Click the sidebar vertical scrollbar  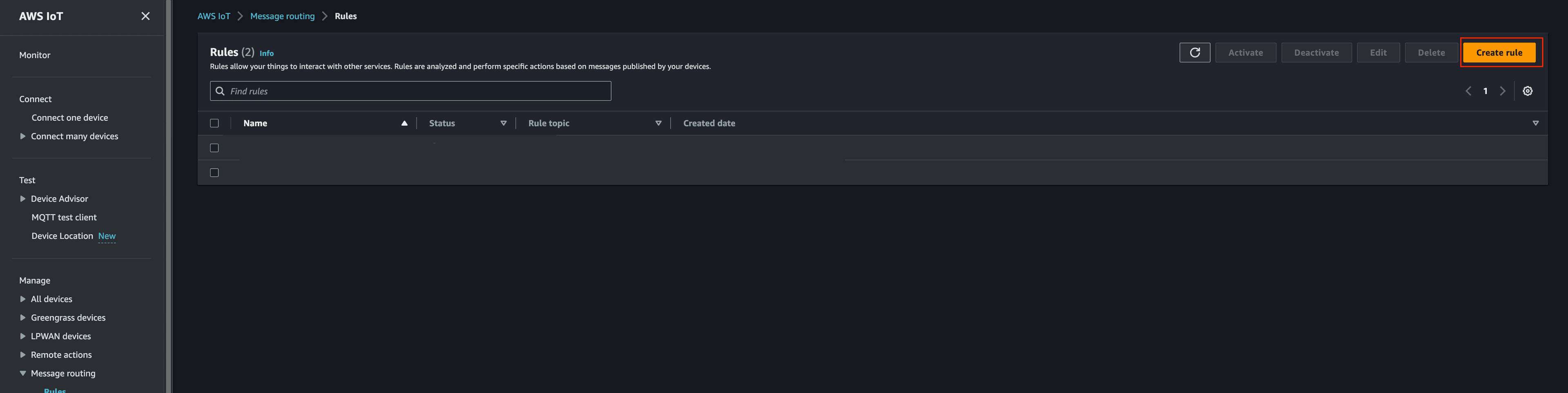[169, 197]
